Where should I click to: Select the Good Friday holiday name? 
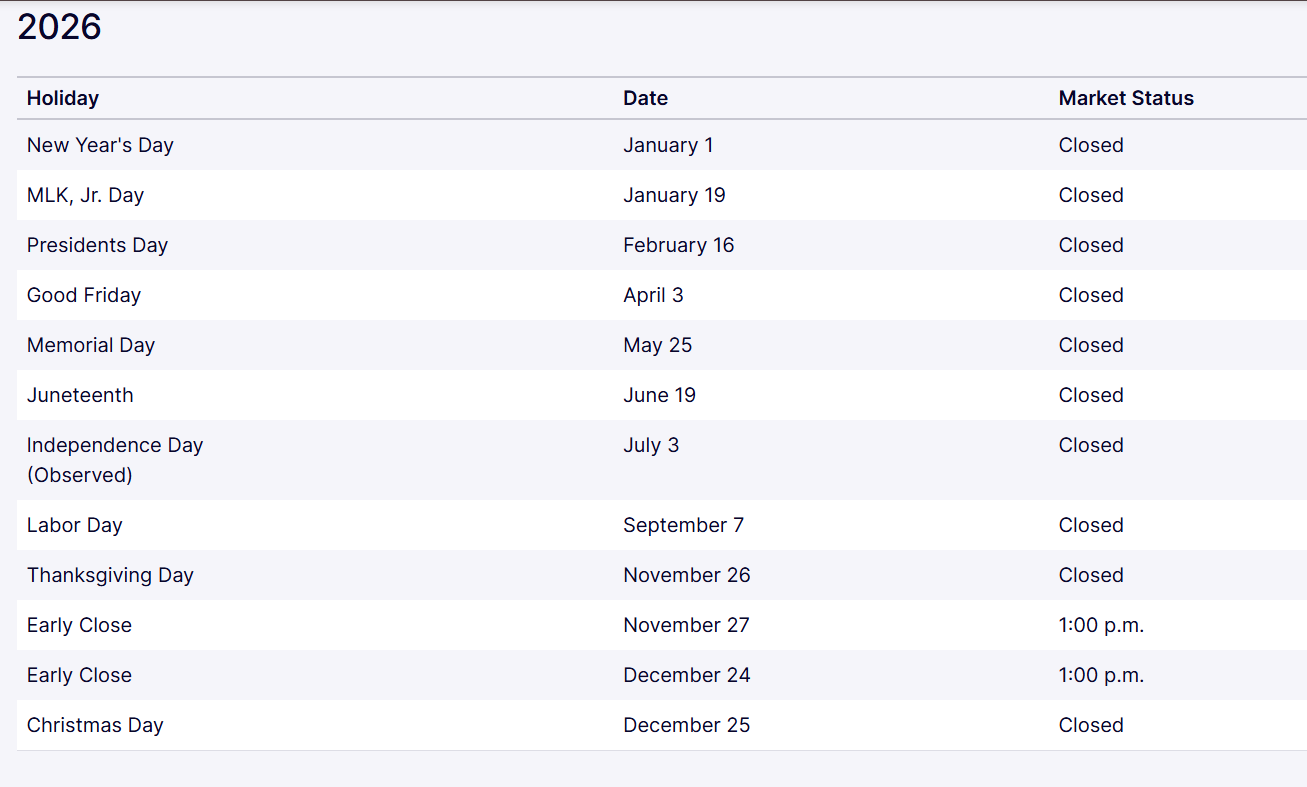[84, 295]
